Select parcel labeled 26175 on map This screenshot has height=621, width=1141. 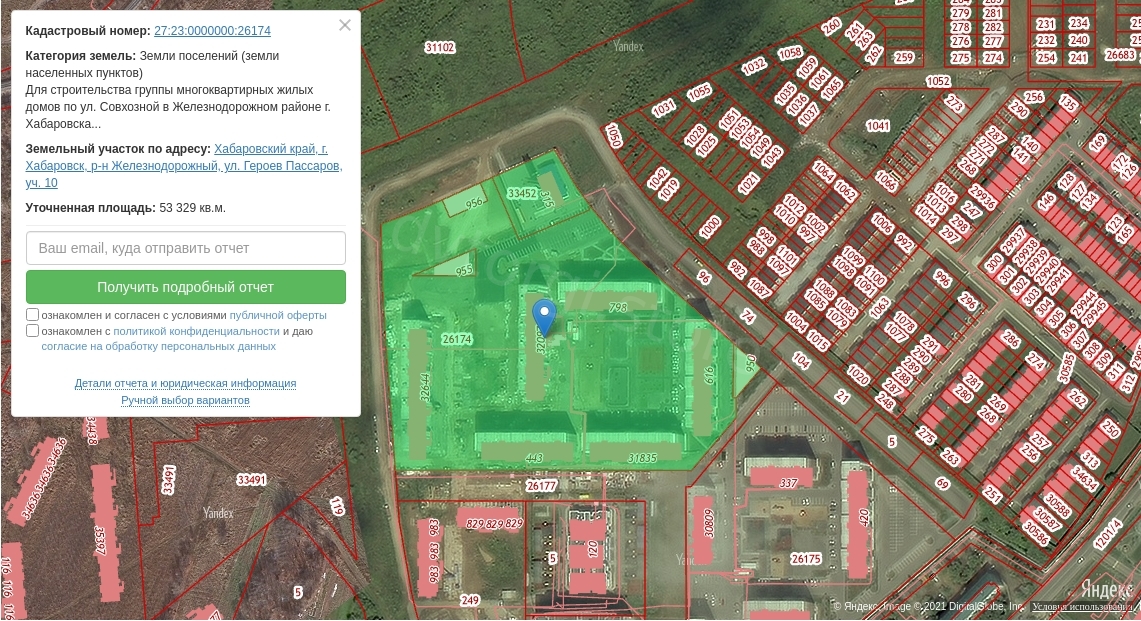(x=805, y=559)
